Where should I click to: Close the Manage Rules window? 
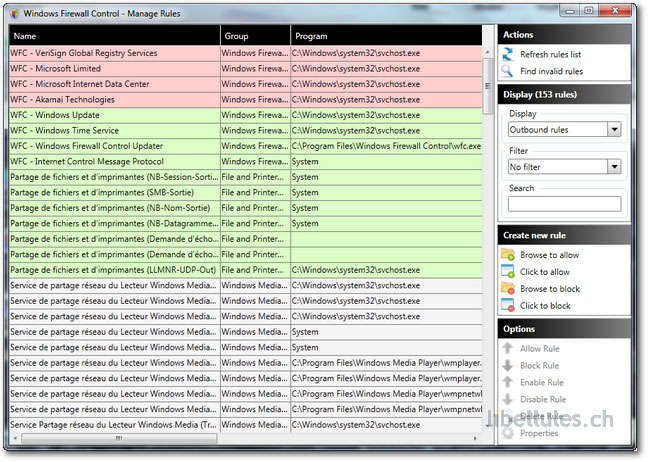(615, 11)
